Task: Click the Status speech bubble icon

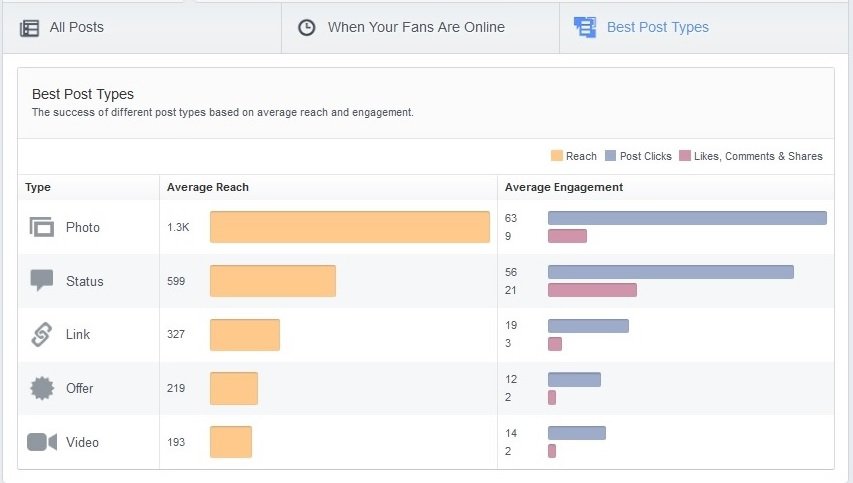Action: point(41,281)
